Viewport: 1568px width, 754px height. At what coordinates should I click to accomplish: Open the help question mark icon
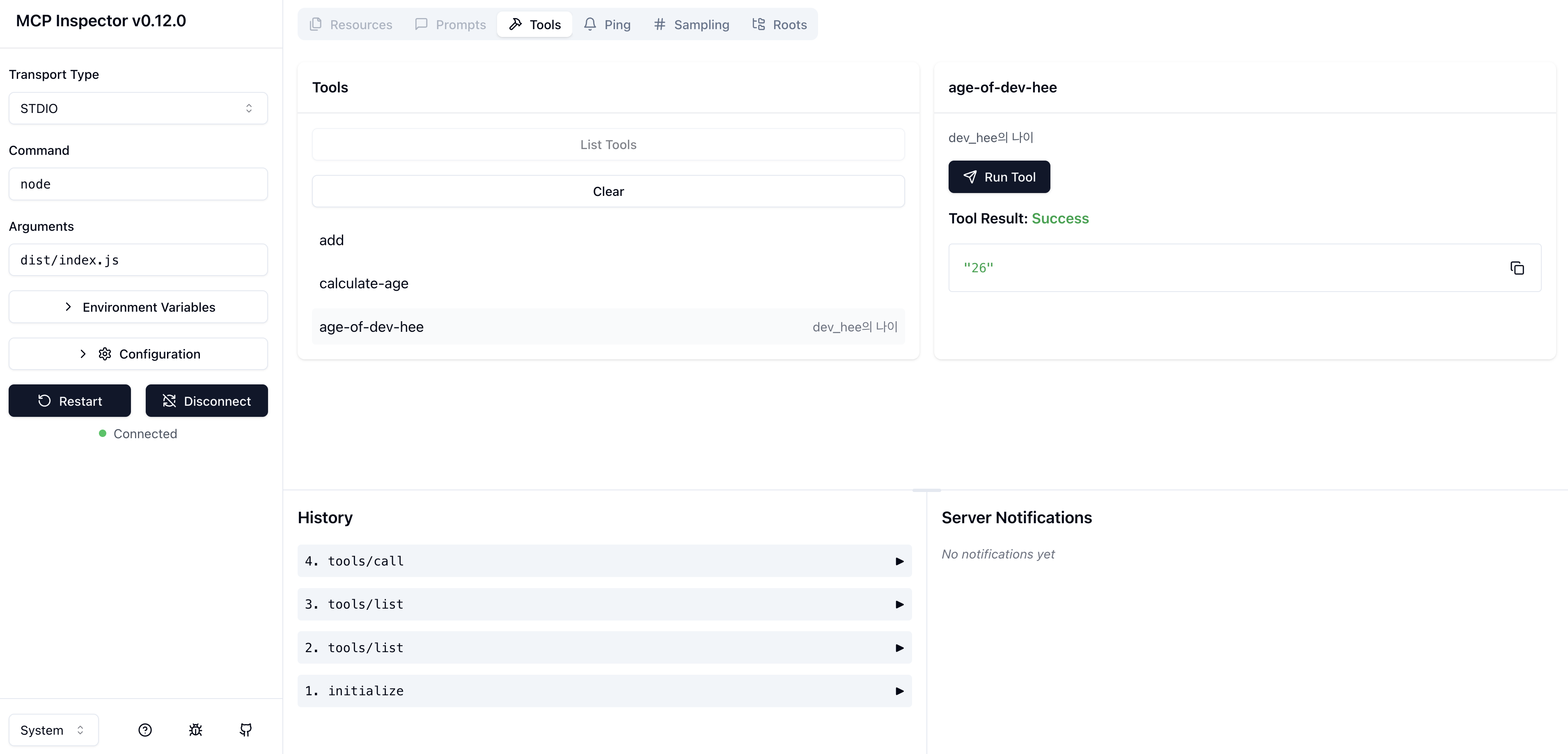click(x=145, y=730)
